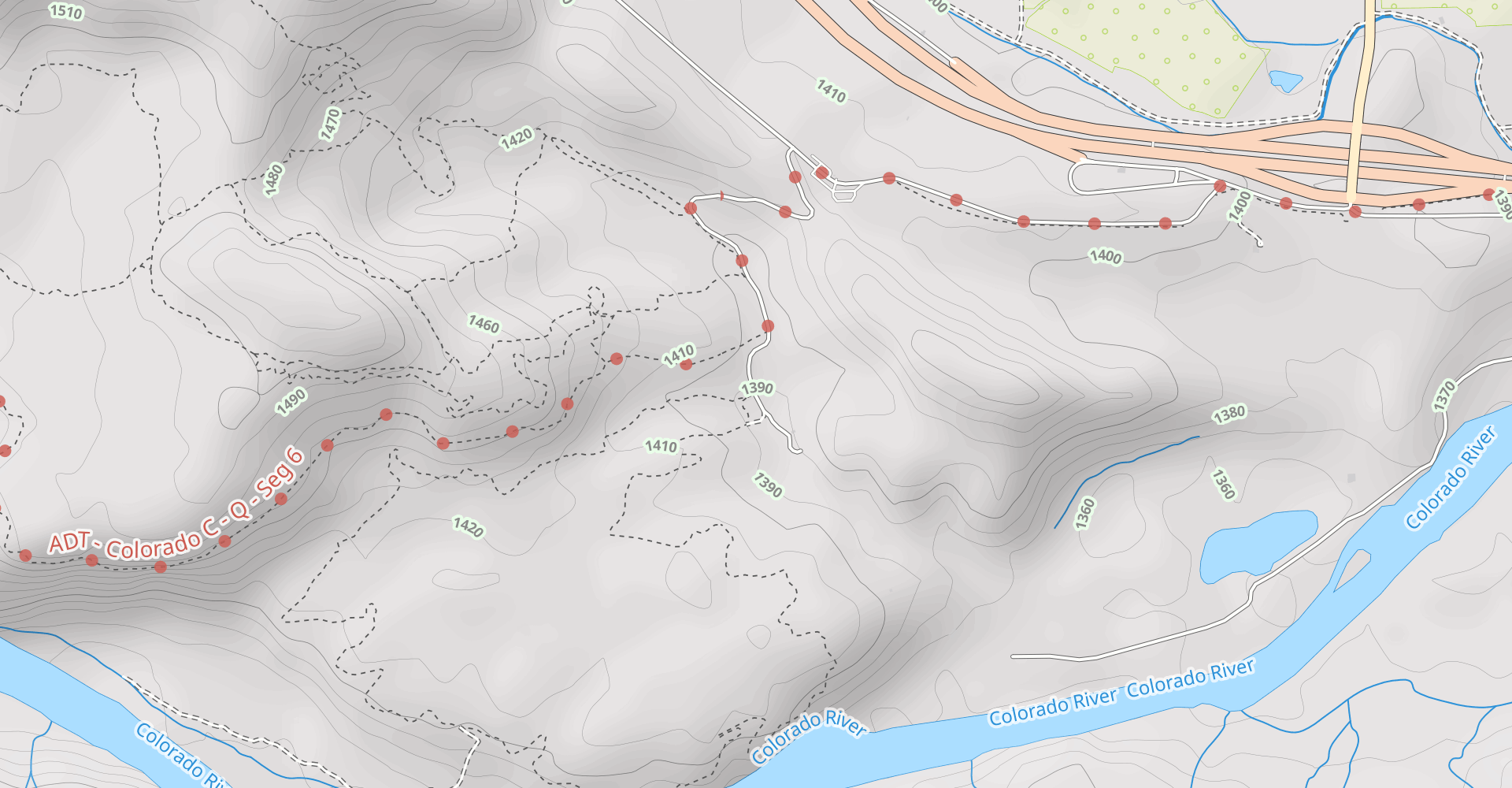Click the 1380 contour elevation label
This screenshot has width=1512, height=788.
pyautogui.click(x=1229, y=414)
